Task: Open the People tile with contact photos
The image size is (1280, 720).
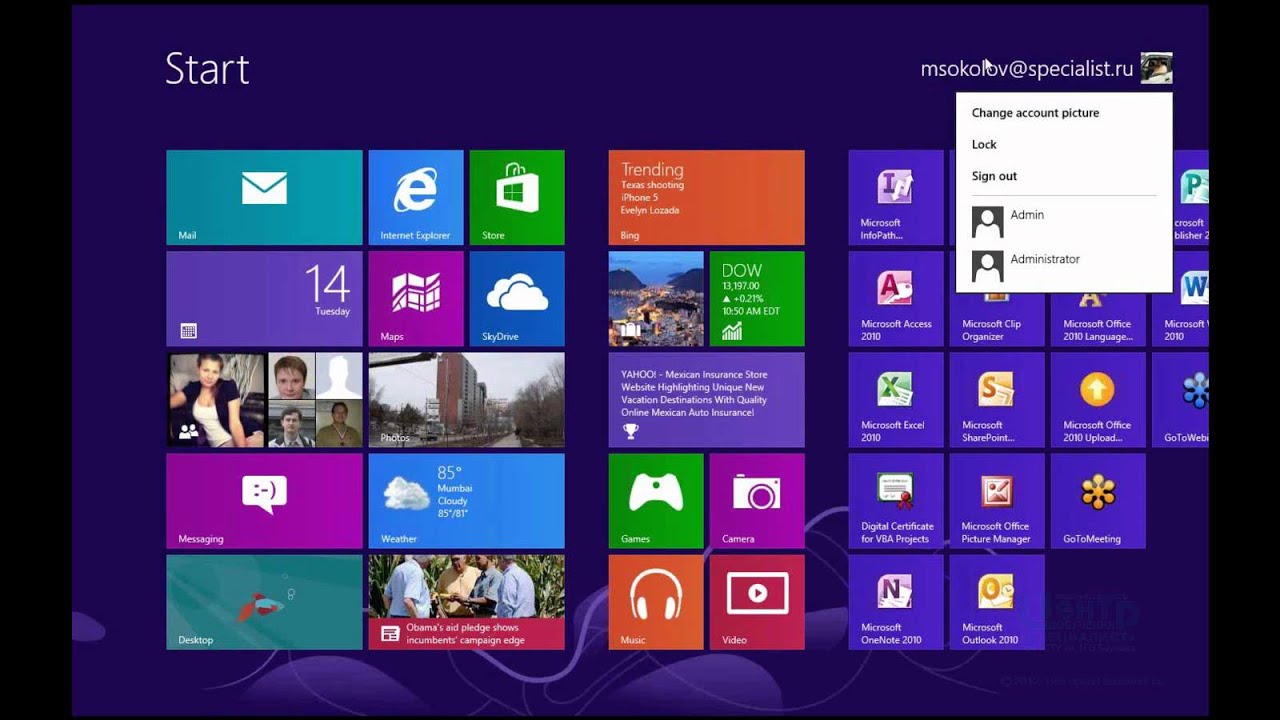Action: pyautogui.click(x=264, y=399)
